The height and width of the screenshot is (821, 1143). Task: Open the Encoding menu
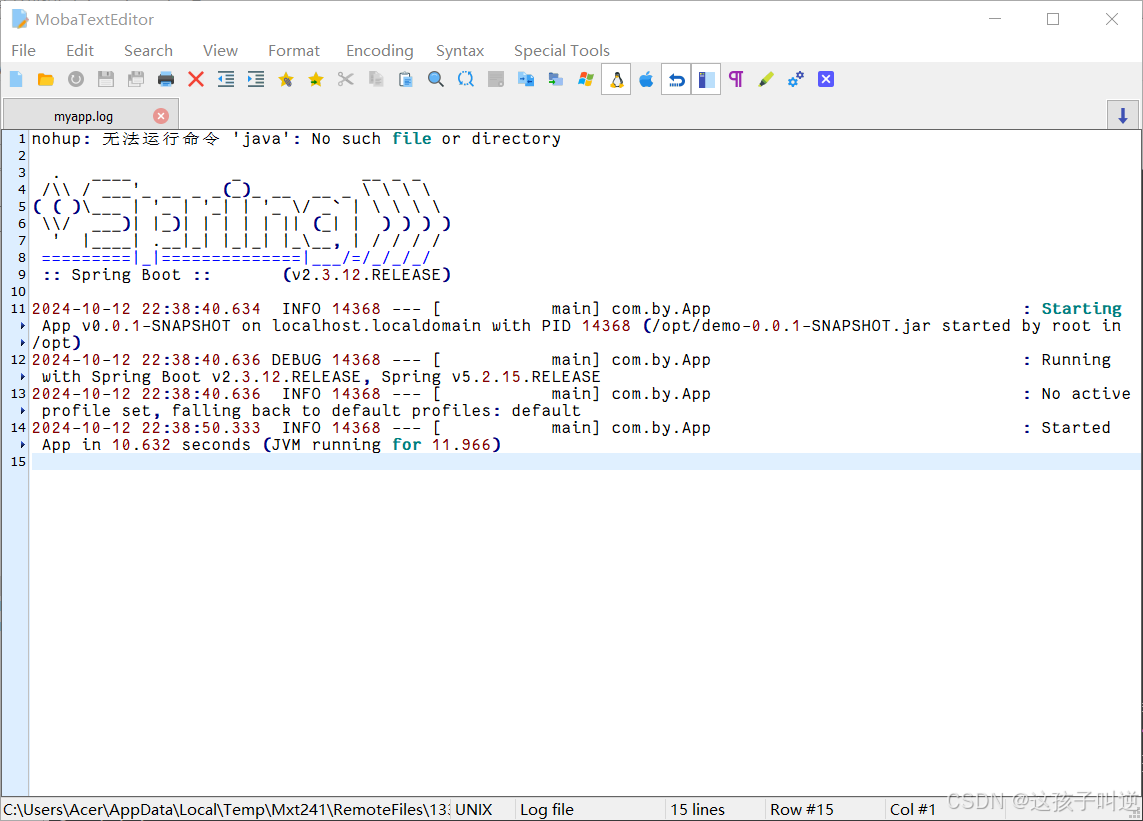coord(380,50)
